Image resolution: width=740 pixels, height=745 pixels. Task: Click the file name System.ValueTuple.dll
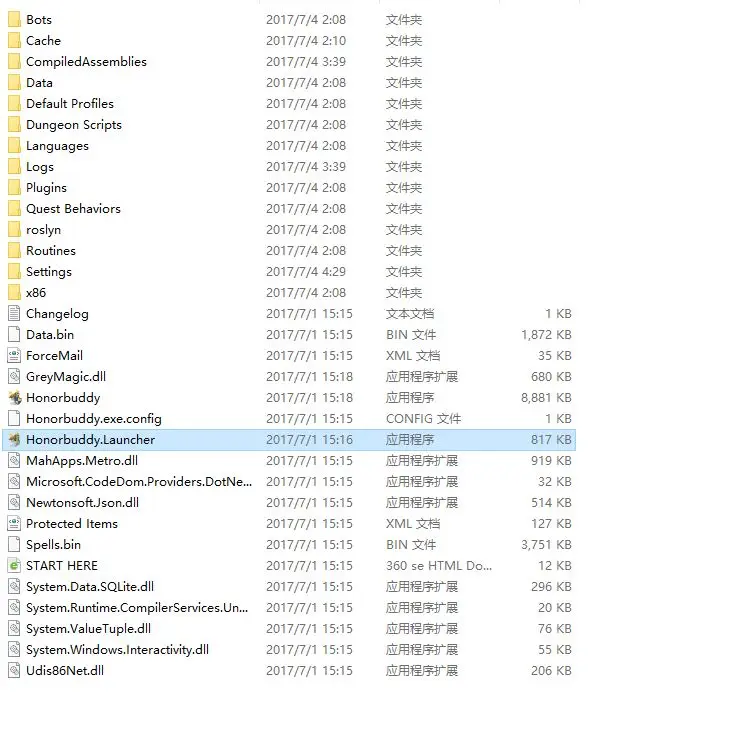coord(88,629)
